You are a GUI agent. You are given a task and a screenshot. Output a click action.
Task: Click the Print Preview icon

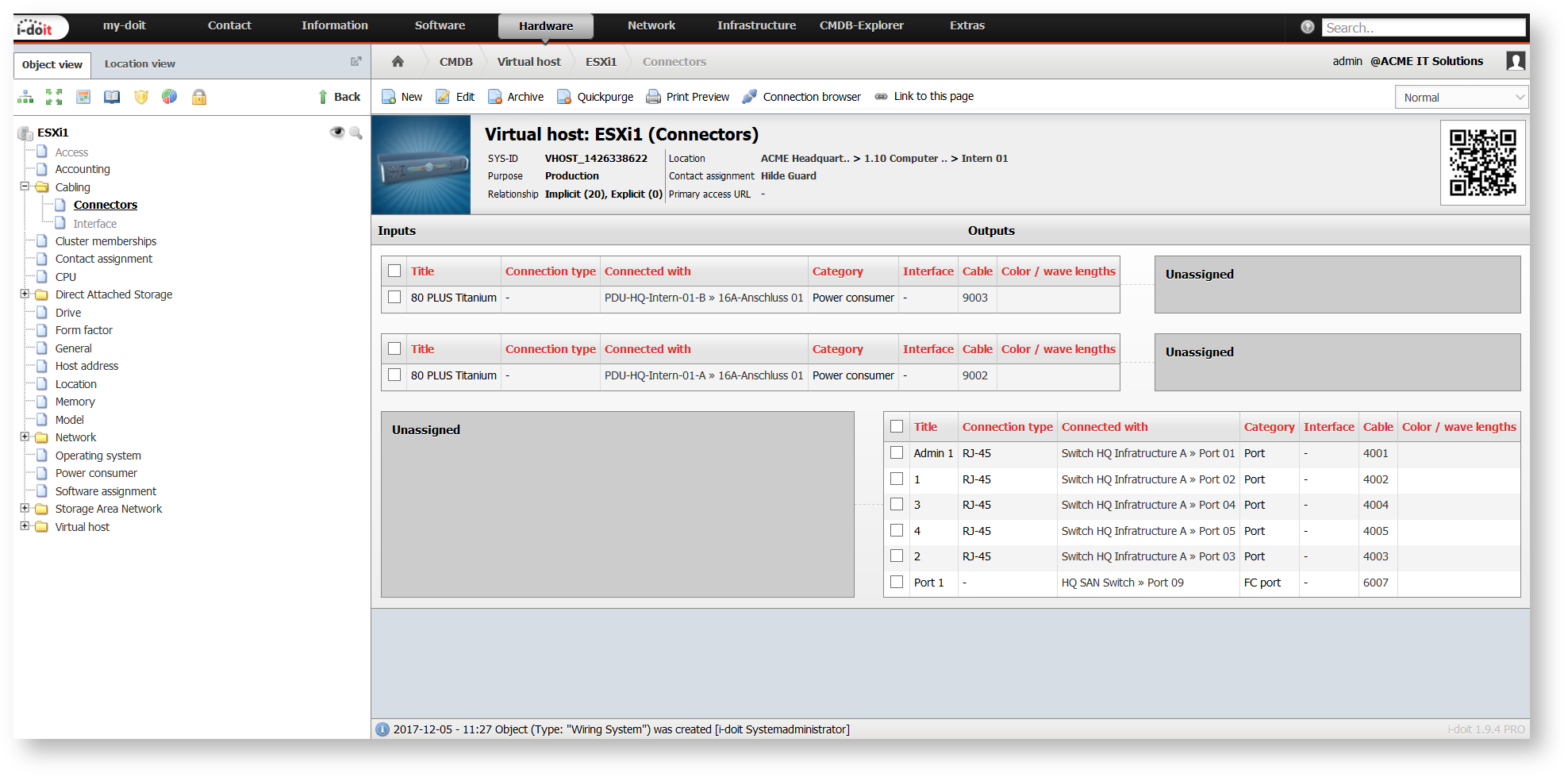653,97
